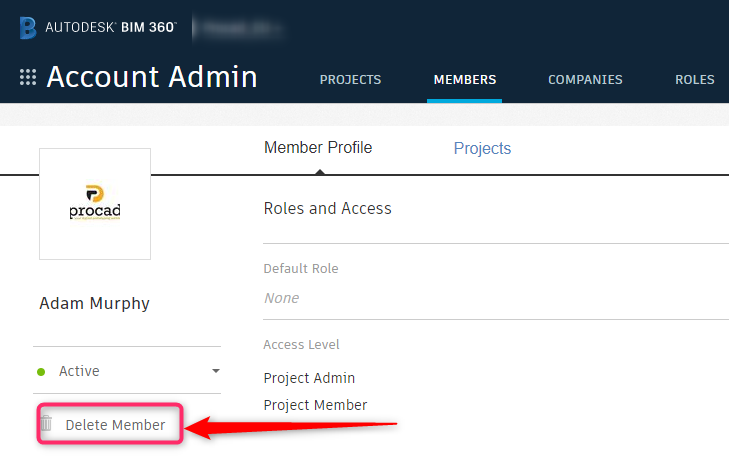Click the Default Role None field
Screen dimensions: 729x456
(281, 297)
